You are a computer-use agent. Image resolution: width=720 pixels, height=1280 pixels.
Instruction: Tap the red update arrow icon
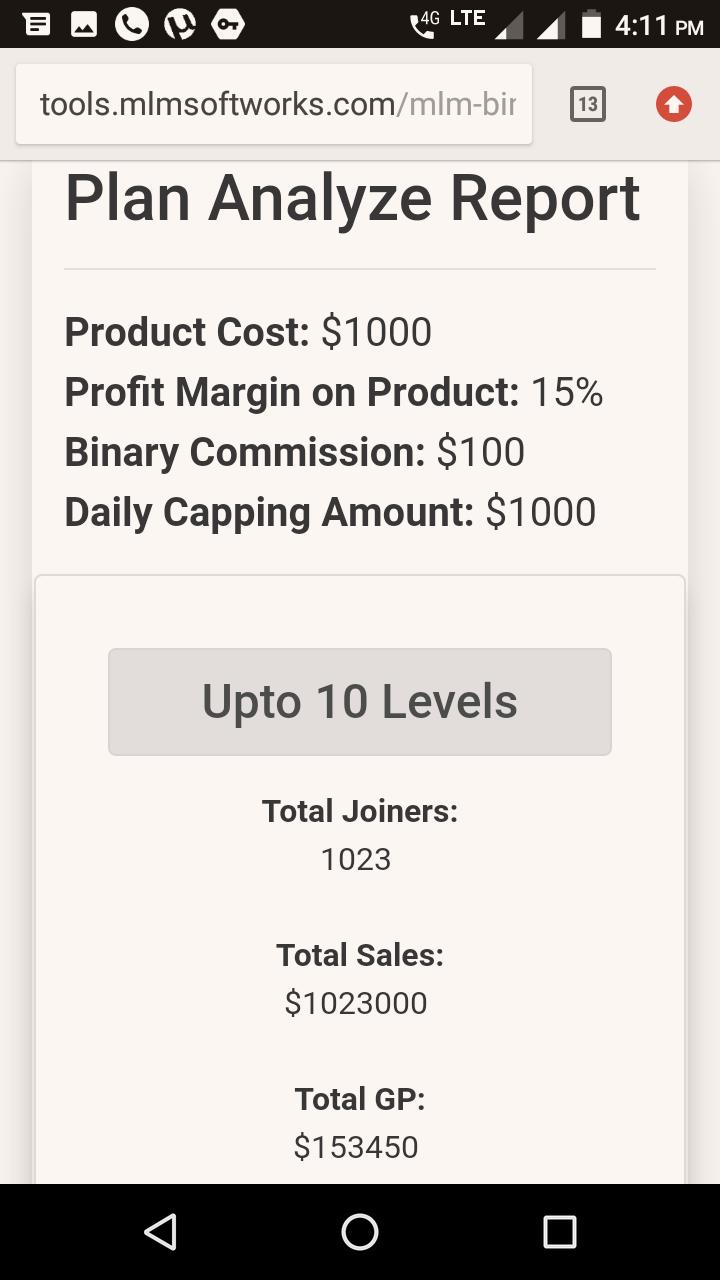[674, 104]
